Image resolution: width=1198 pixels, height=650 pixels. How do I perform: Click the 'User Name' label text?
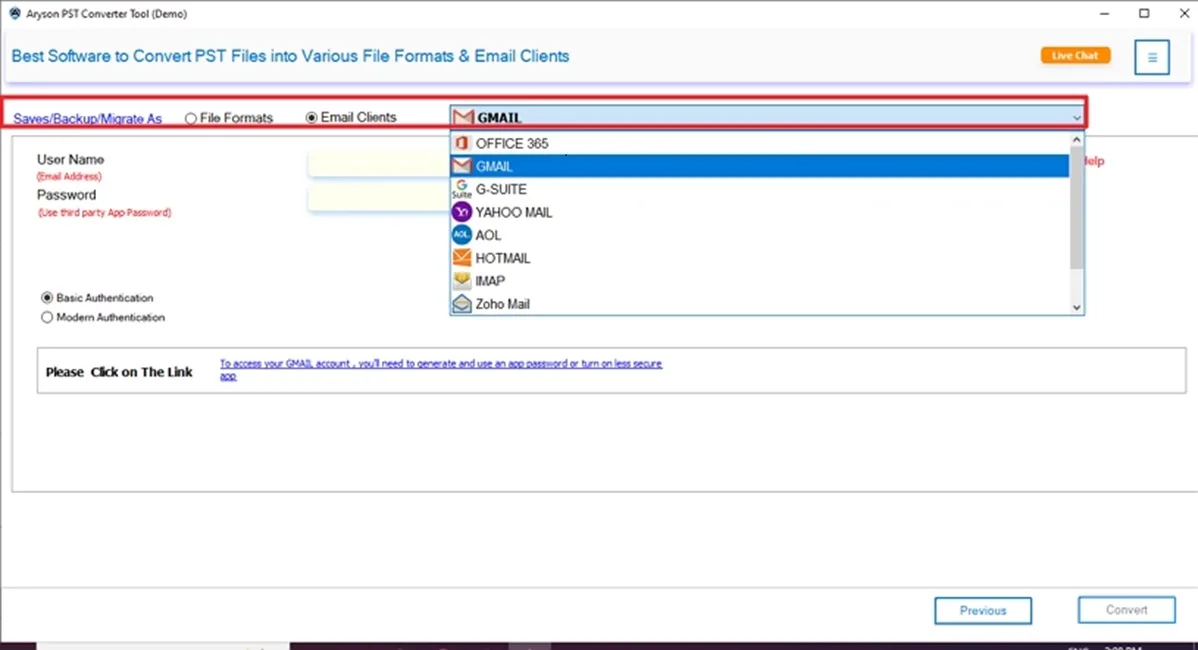70,160
